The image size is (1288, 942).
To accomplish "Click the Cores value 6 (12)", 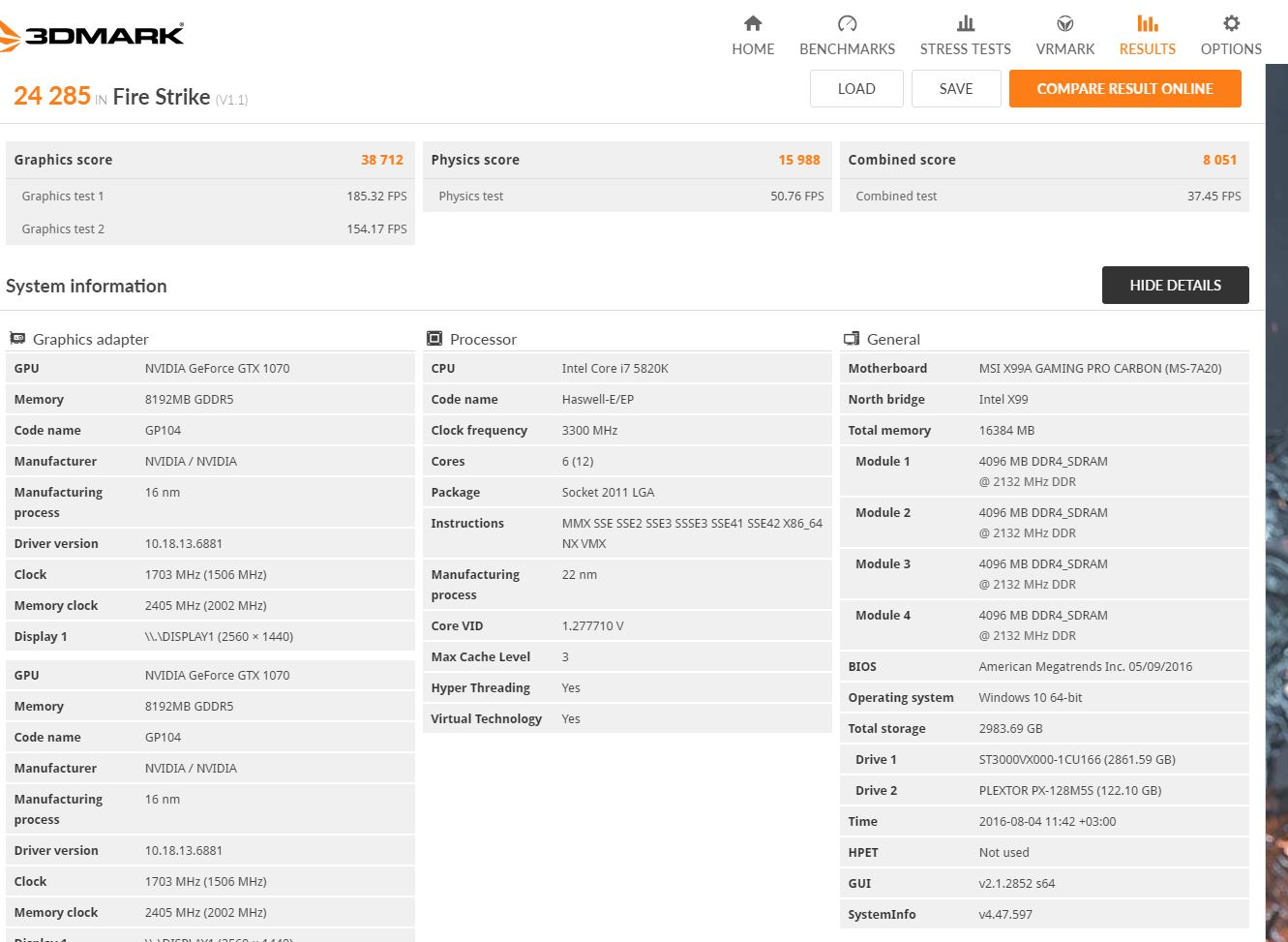I will (x=579, y=461).
